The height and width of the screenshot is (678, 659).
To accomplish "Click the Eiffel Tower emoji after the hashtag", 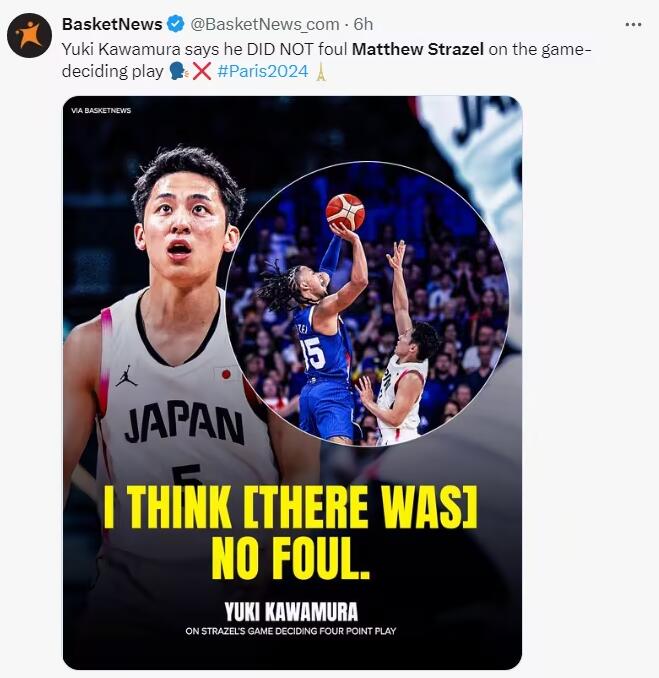I will coord(321,72).
